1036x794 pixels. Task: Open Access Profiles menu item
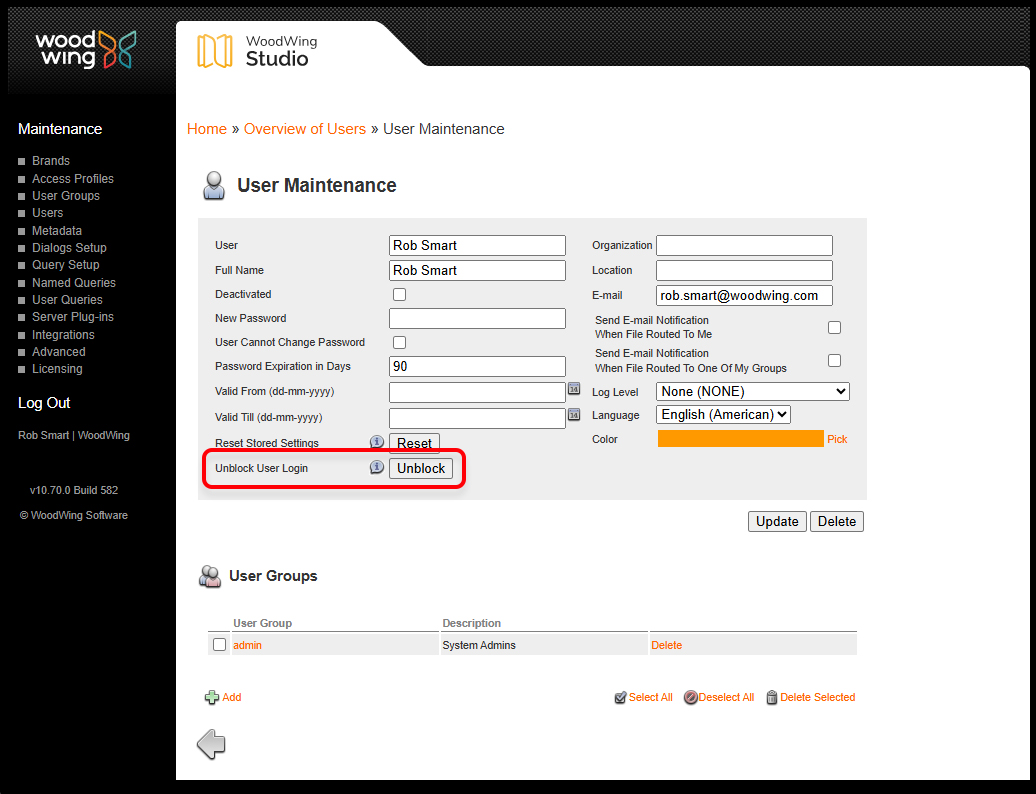(73, 179)
